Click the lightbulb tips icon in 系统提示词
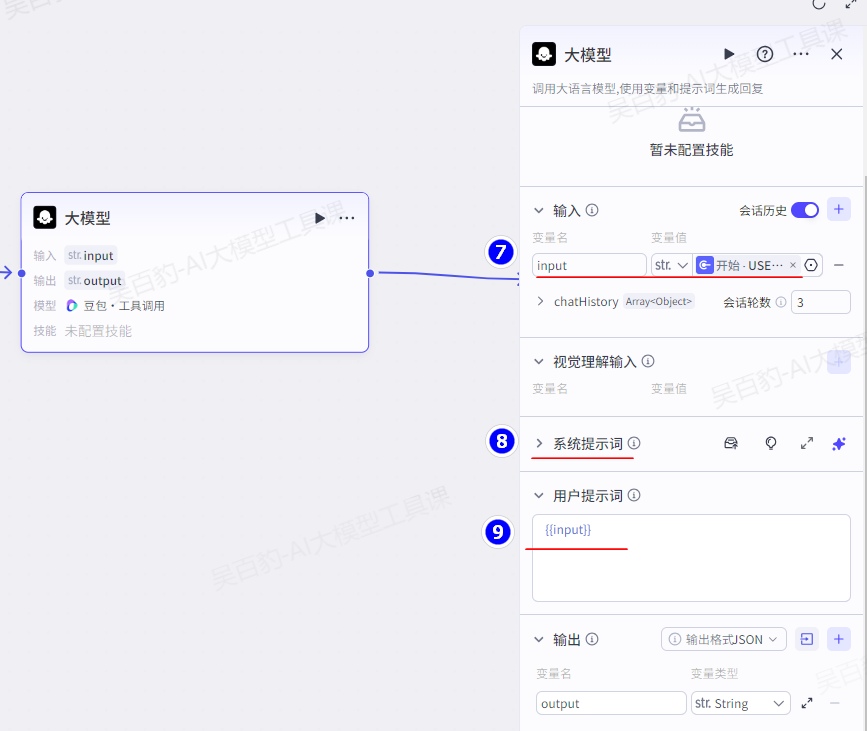The width and height of the screenshot is (867, 731). (770, 443)
